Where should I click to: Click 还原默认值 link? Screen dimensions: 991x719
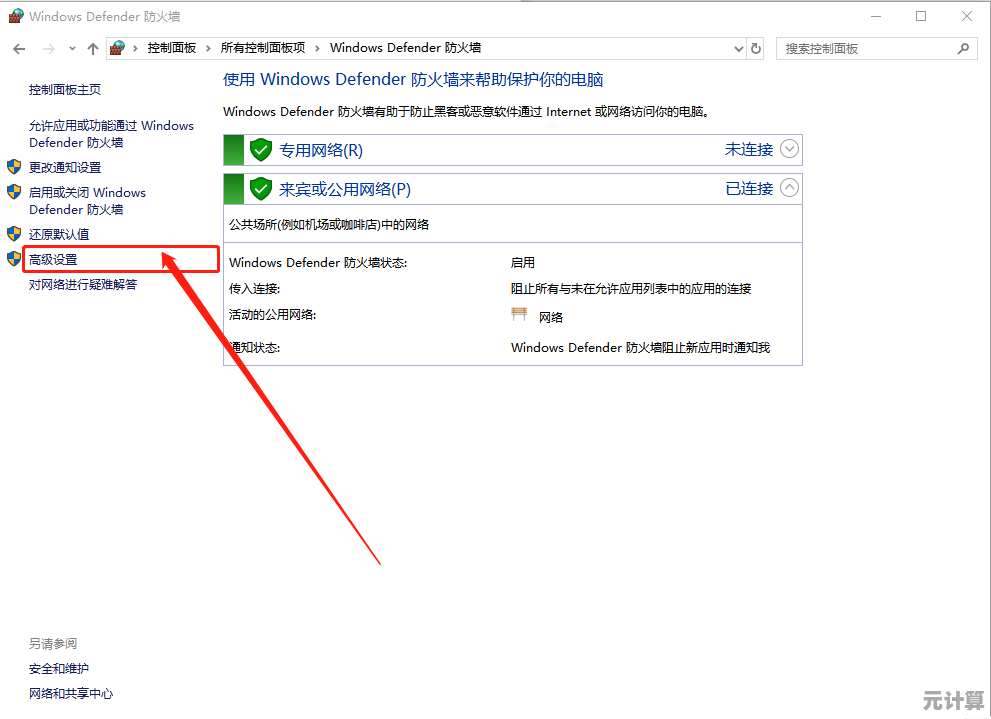[x=59, y=234]
